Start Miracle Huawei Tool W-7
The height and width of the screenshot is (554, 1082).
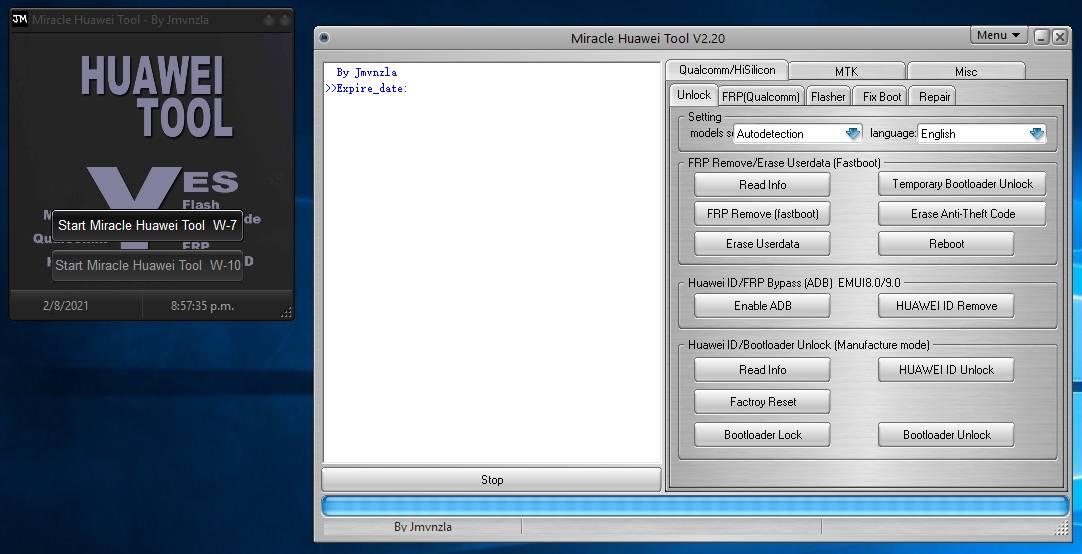(x=147, y=226)
